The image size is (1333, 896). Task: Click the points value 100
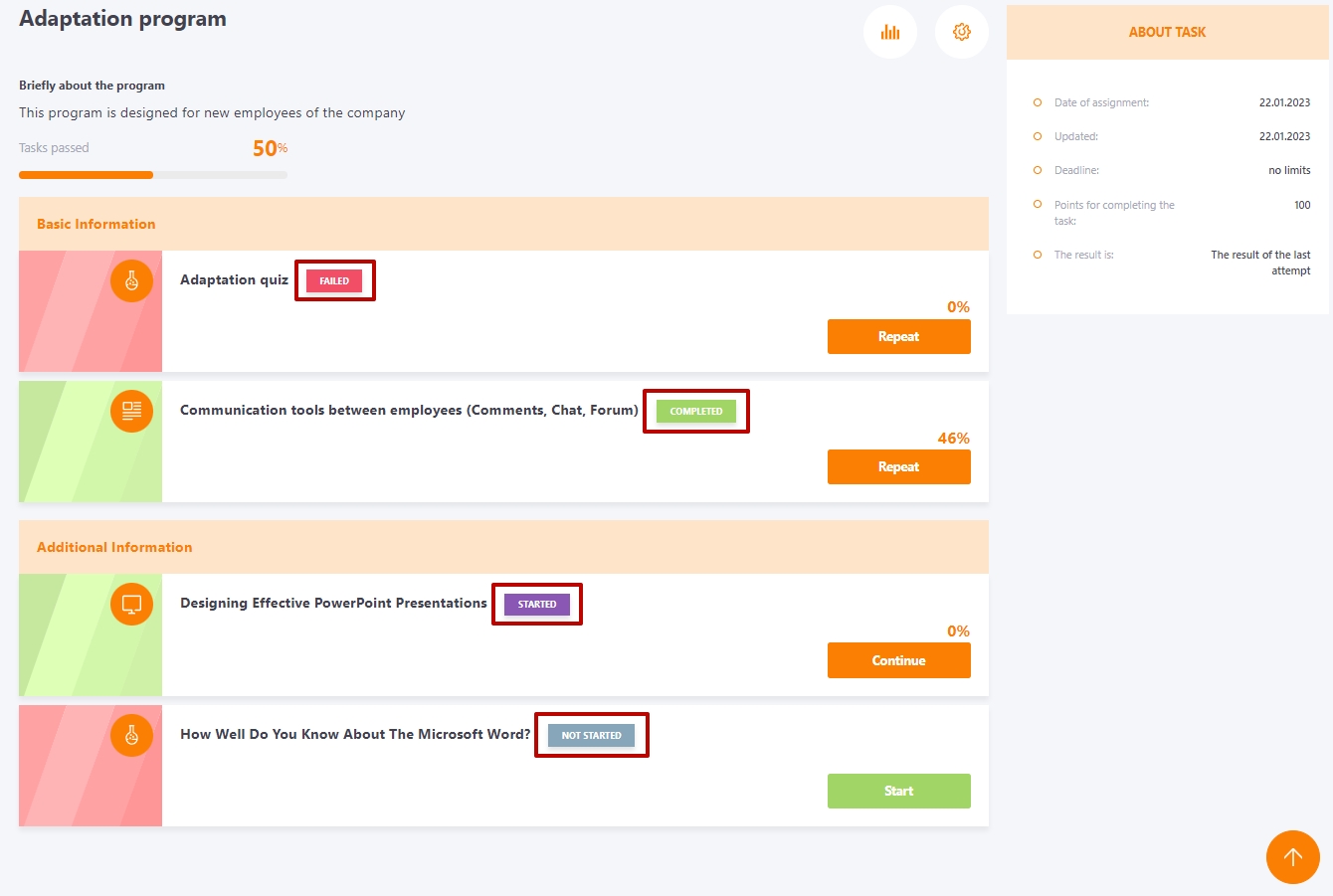coord(1302,205)
